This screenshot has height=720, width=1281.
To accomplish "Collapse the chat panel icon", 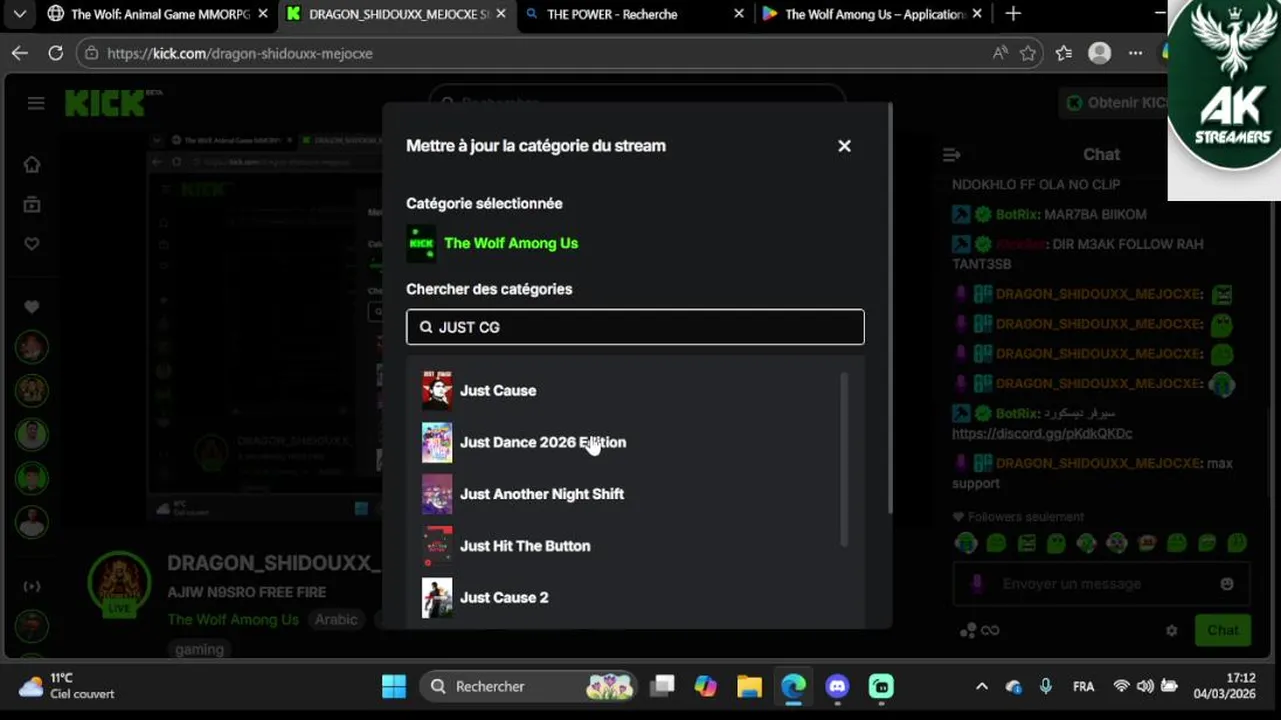I will (x=952, y=155).
